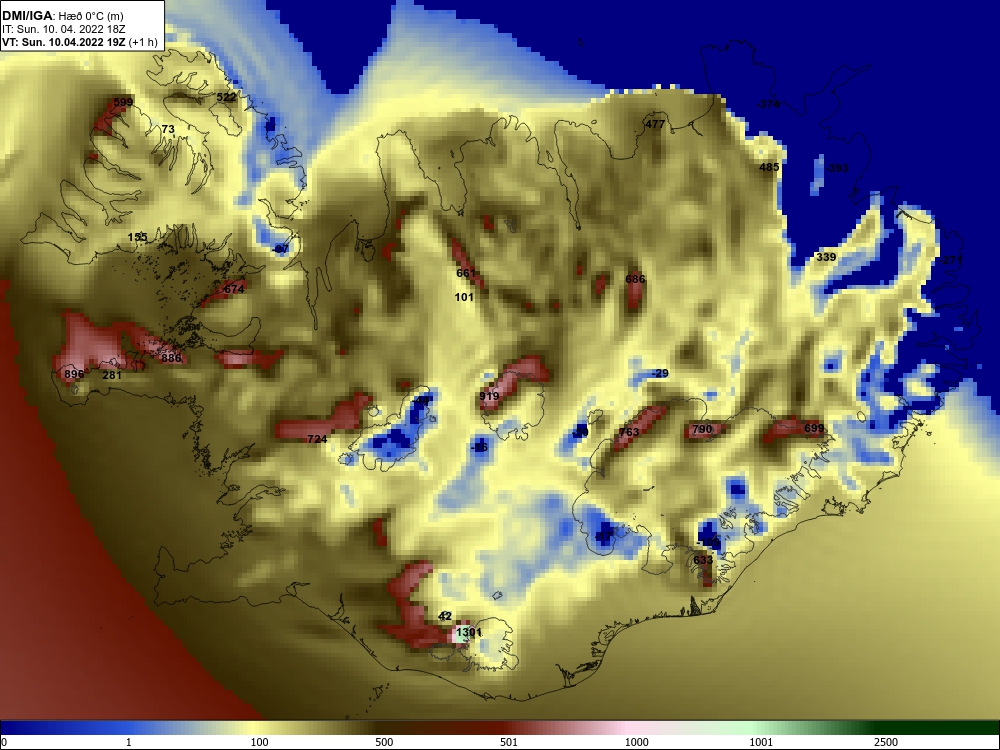The height and width of the screenshot is (750, 1000).
Task: Click the map value 886
Action: [171, 358]
